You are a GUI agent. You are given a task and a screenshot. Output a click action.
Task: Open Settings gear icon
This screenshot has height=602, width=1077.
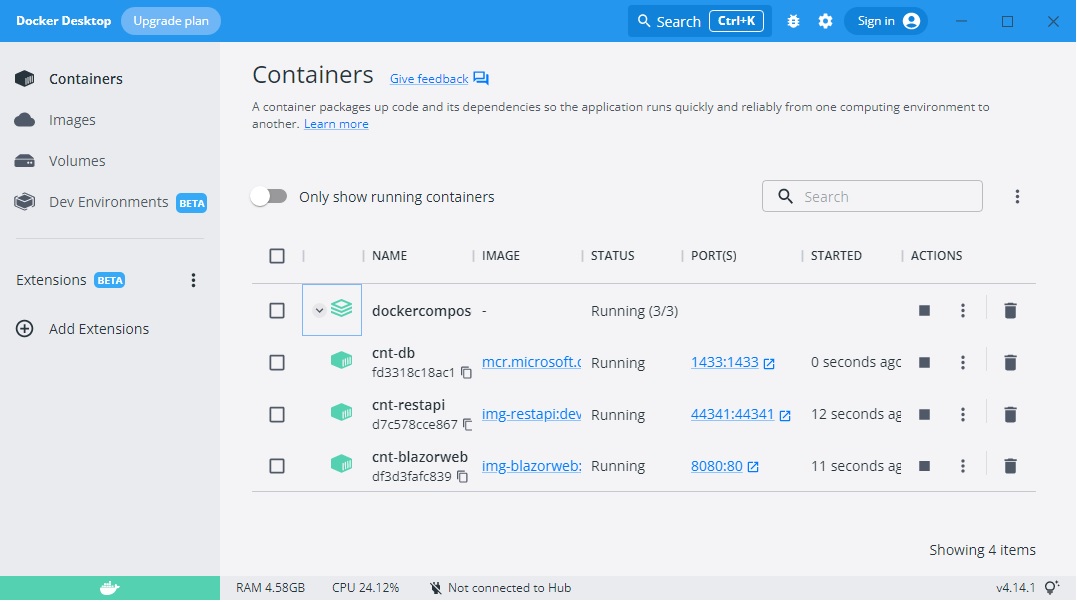(x=825, y=21)
